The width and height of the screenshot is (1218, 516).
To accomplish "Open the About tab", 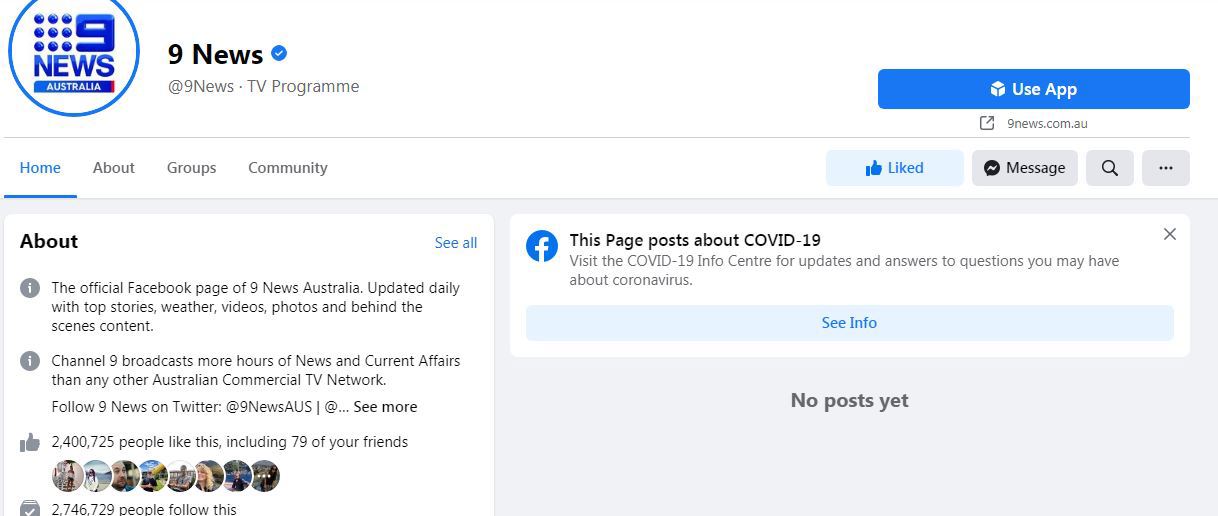I will (x=114, y=168).
